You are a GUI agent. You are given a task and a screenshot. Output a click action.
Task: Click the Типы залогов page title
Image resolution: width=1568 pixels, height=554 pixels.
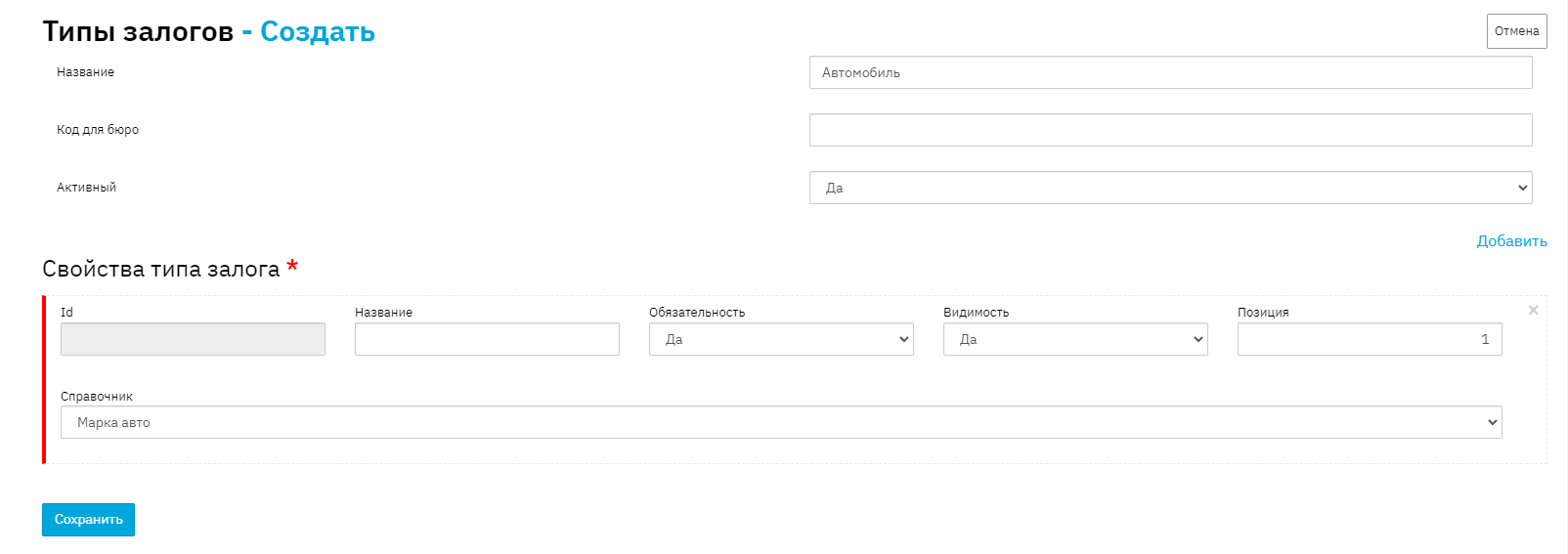tap(138, 32)
